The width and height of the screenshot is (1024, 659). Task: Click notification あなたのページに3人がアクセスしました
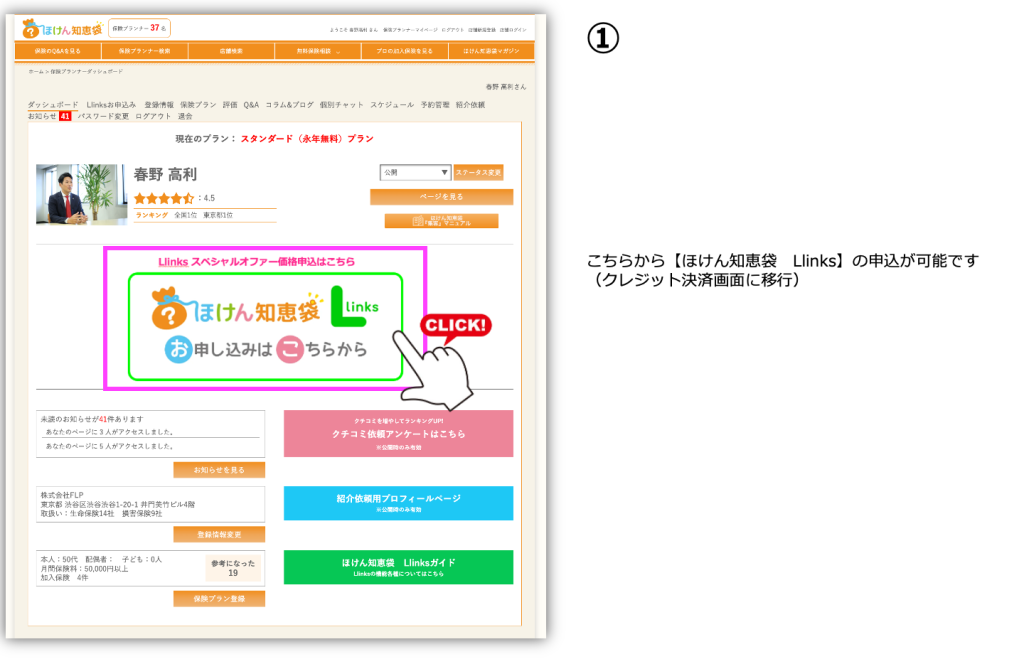coord(110,432)
